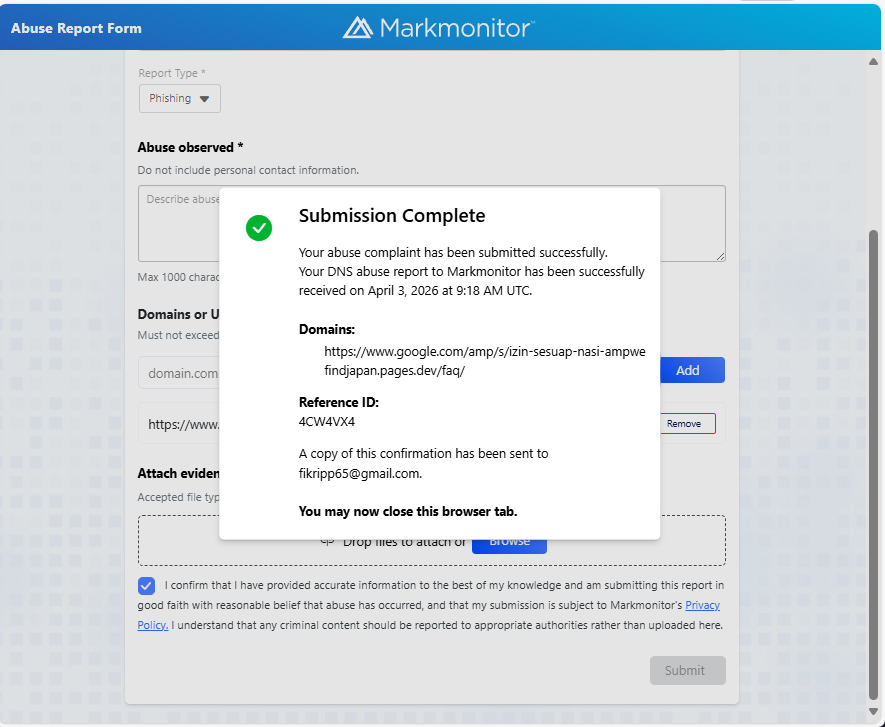
Task: Click the Abuse observed section heading
Action: (x=190, y=147)
